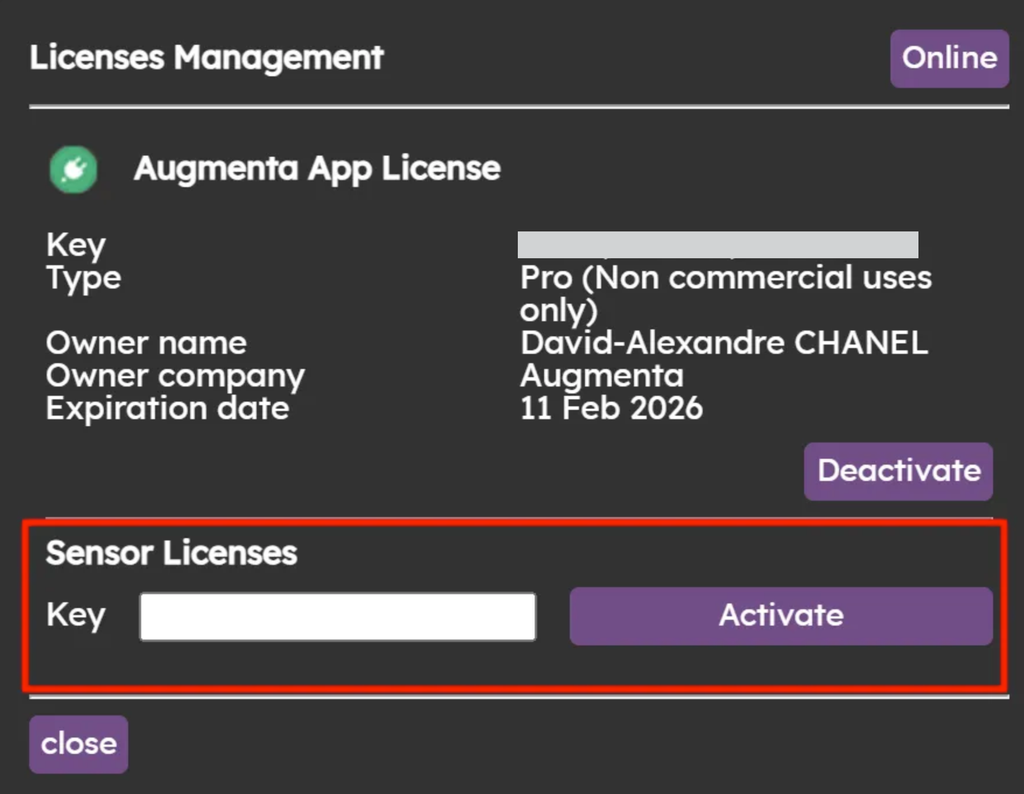The height and width of the screenshot is (794, 1024).
Task: Focus the Sensor Licenses key input field
Action: pos(338,616)
